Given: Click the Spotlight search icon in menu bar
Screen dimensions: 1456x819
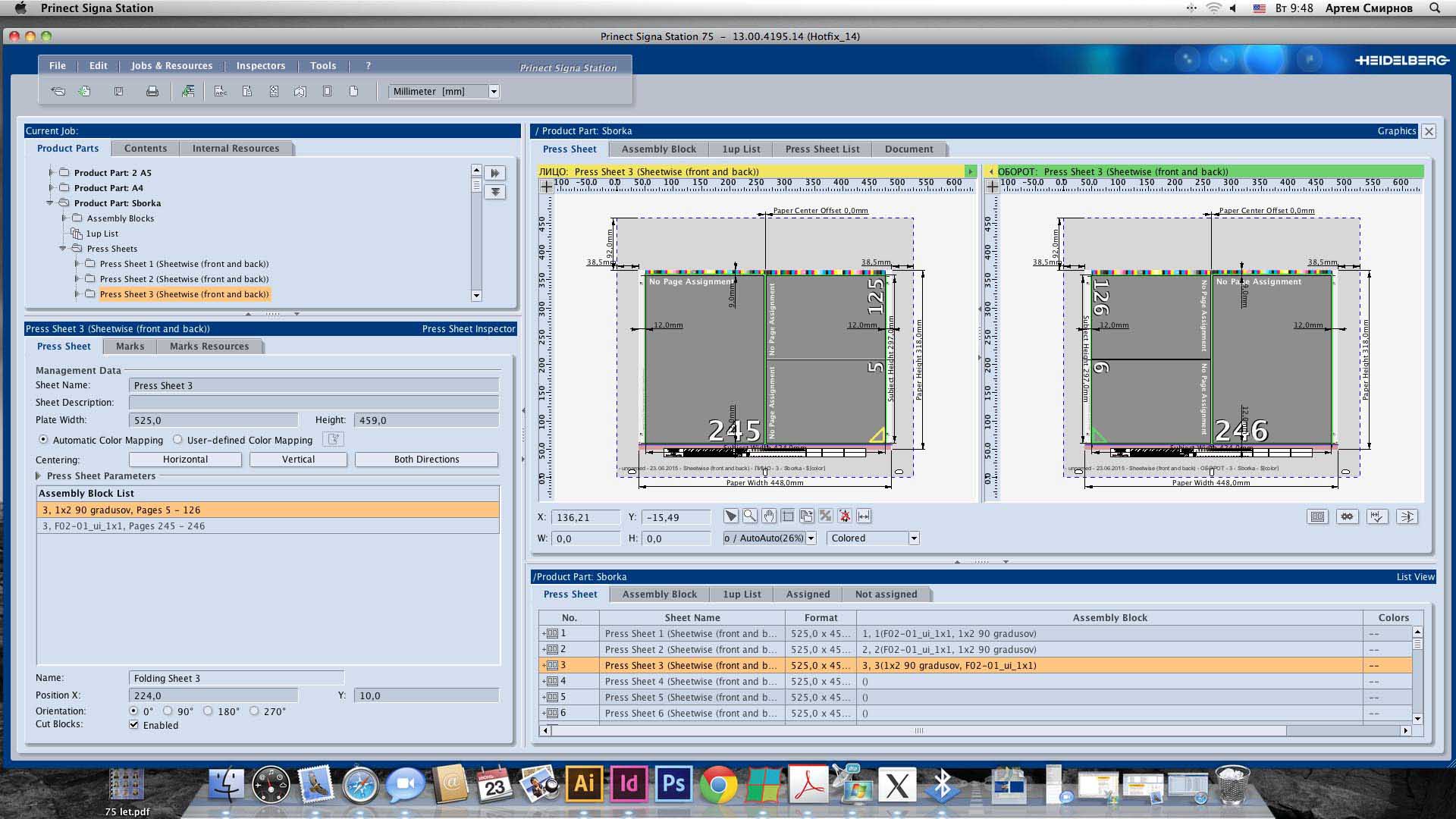Looking at the screenshot, I should coord(1435,8).
